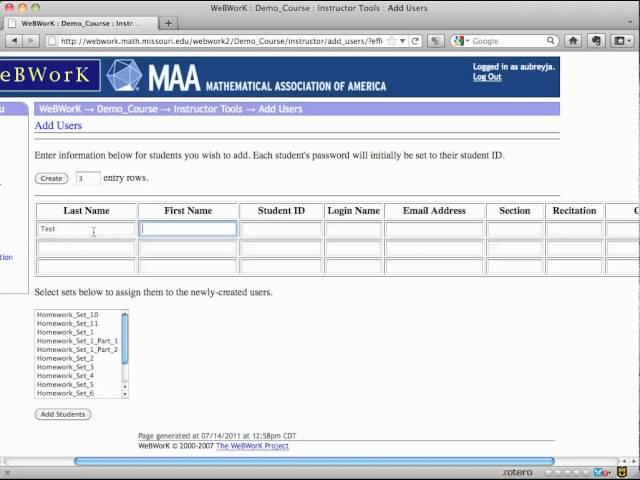Click the Google search magnifier icon
Image resolution: width=640 pixels, height=480 pixels.
tap(550, 41)
